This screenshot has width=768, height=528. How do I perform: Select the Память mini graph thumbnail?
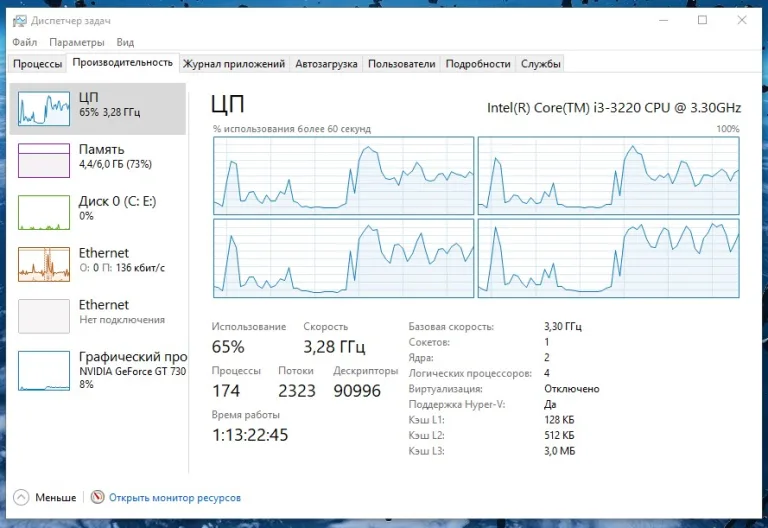44,160
